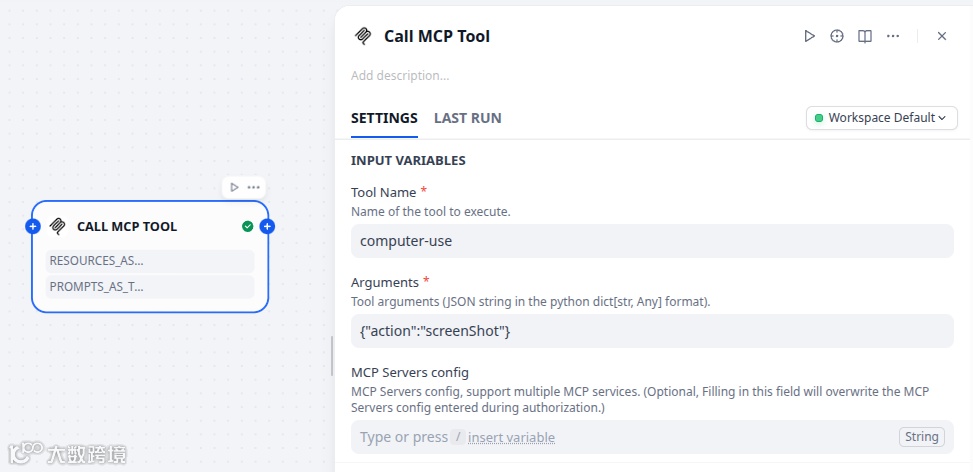Click the green success checkmark on the node
Viewport: 973px width, 472px height.
click(248, 227)
